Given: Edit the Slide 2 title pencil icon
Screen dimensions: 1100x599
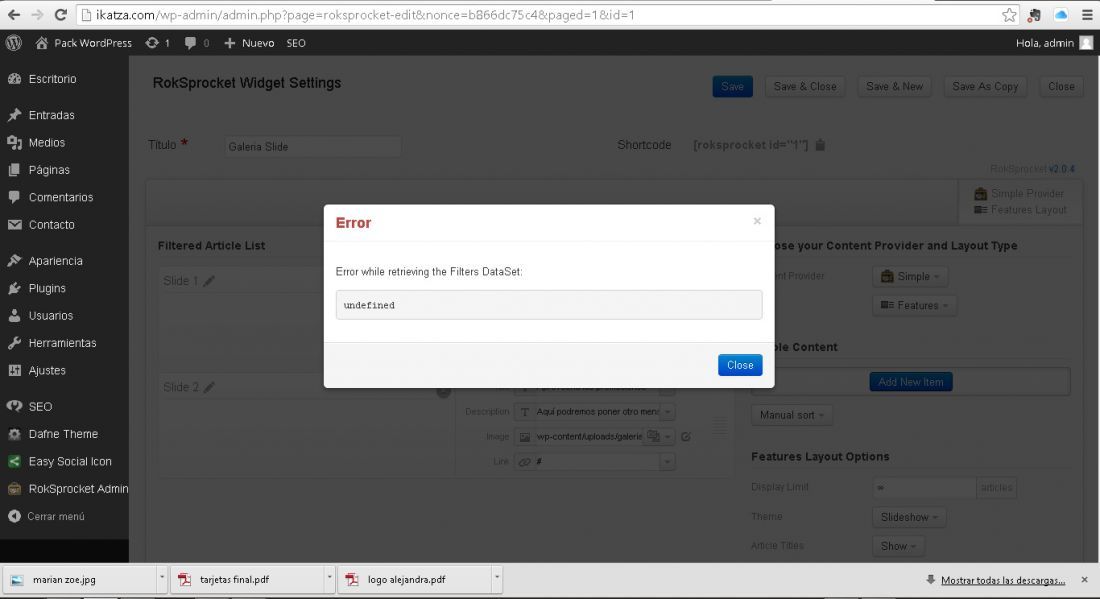Looking at the screenshot, I should (209, 387).
